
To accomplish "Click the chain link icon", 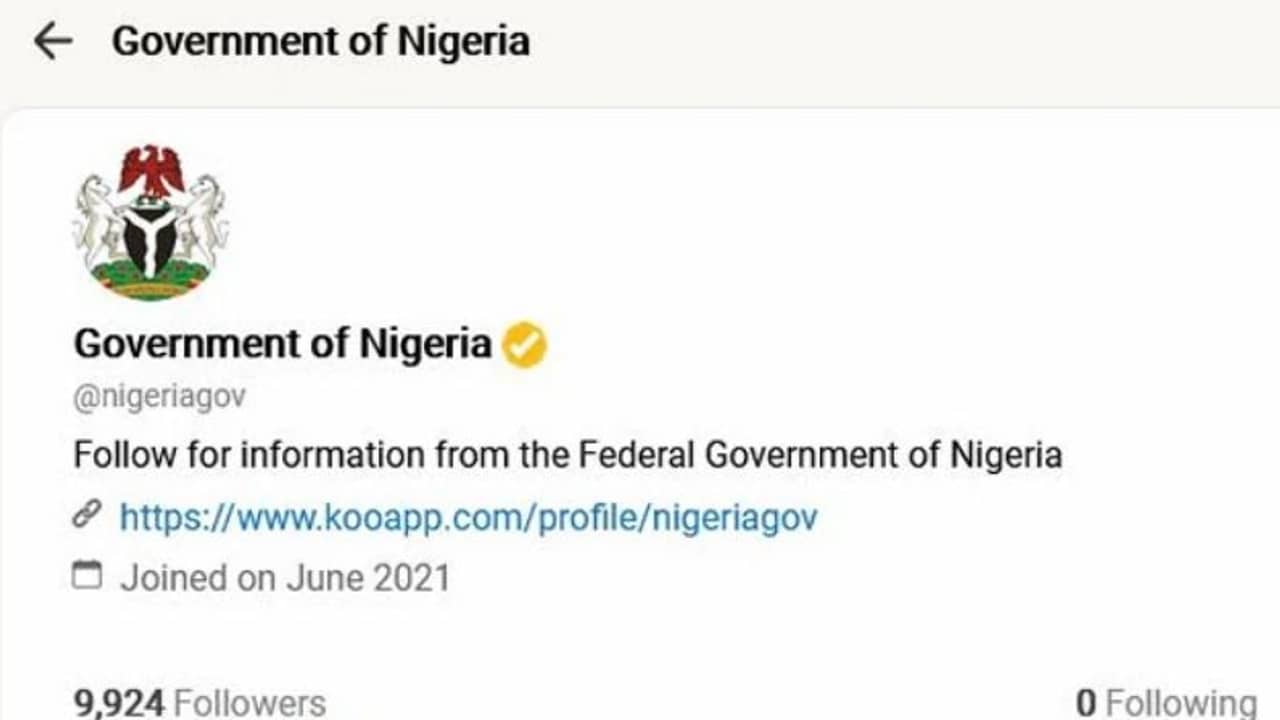I will 88,516.
